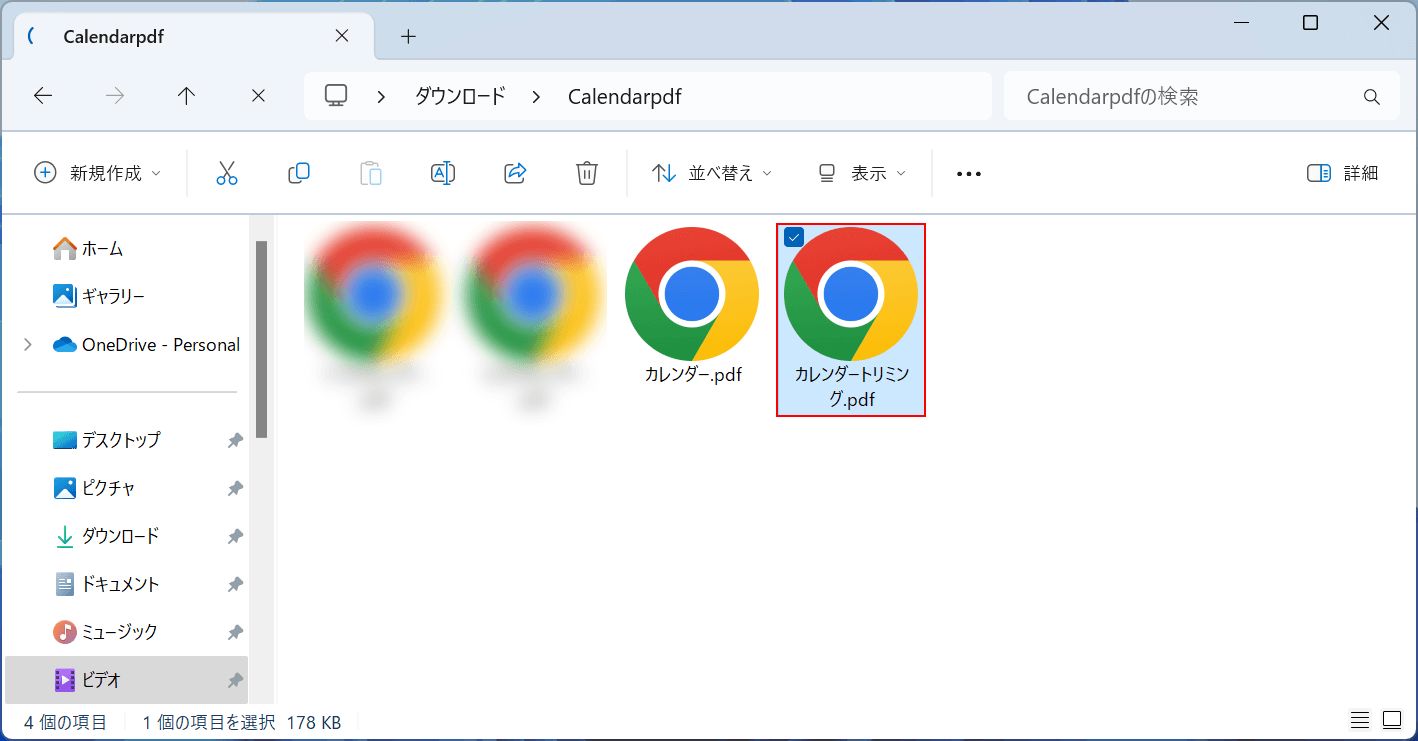Unpin デスクトップ from Quick access
Image resolution: width=1418 pixels, height=741 pixels.
click(x=235, y=440)
